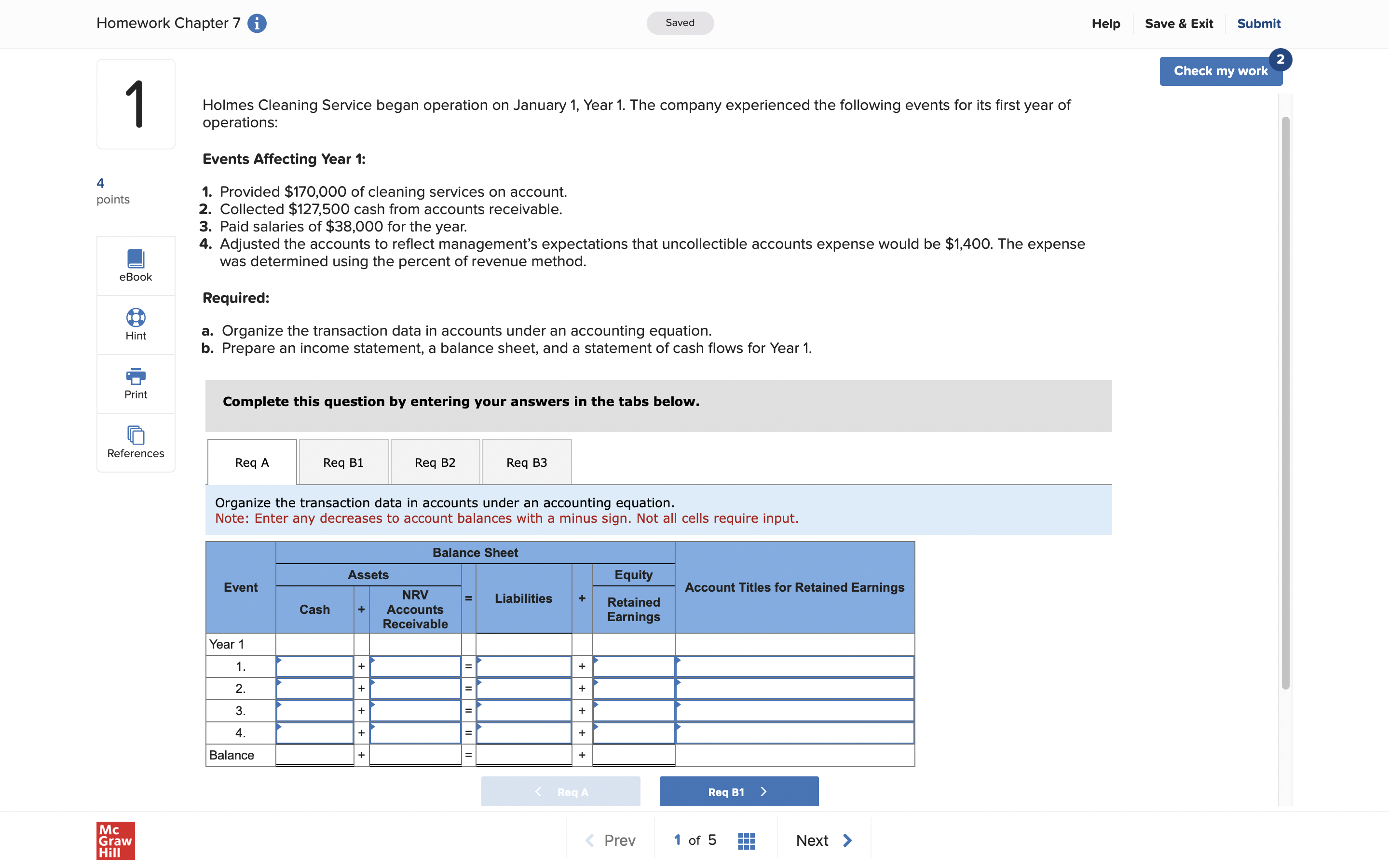Image resolution: width=1389 pixels, height=868 pixels.
Task: Click the Submit link
Action: click(x=1258, y=24)
